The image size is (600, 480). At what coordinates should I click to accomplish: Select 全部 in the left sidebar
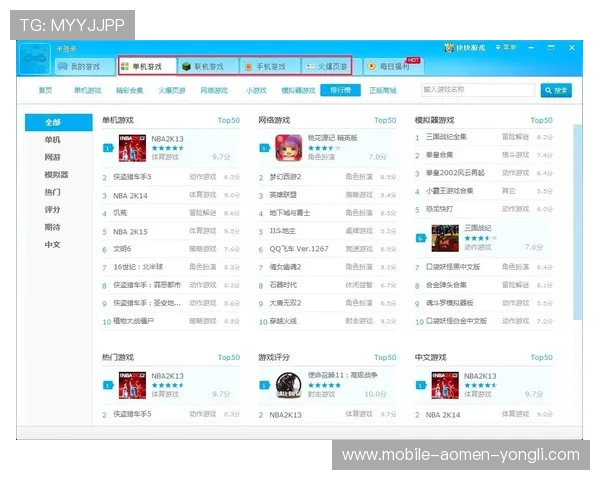(59, 122)
